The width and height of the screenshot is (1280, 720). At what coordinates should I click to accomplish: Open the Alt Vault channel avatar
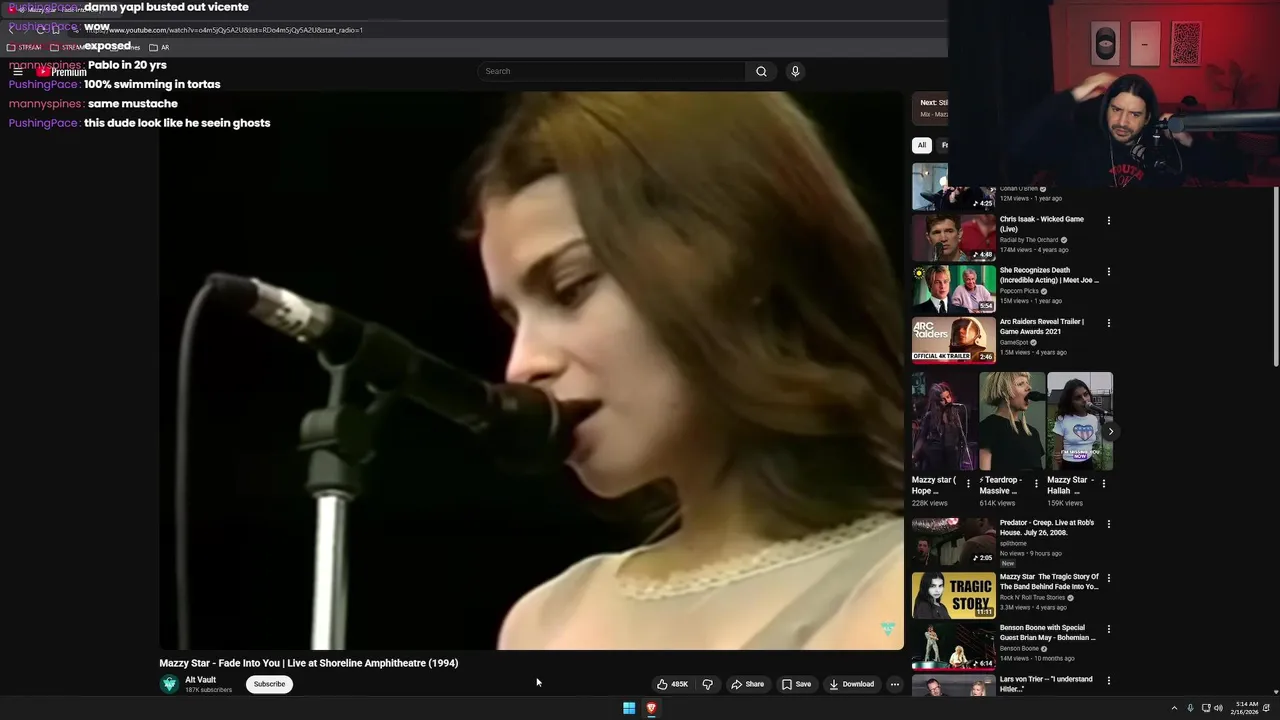point(169,684)
